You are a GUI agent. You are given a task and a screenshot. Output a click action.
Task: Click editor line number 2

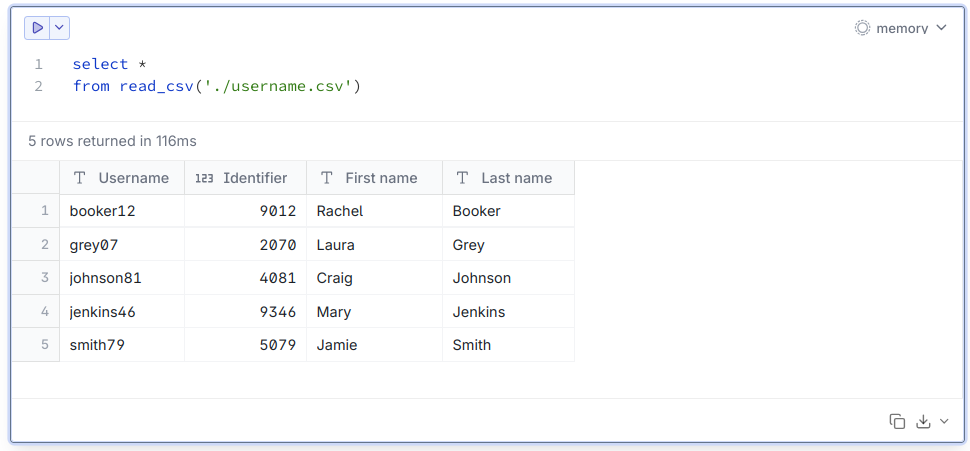coord(38,86)
